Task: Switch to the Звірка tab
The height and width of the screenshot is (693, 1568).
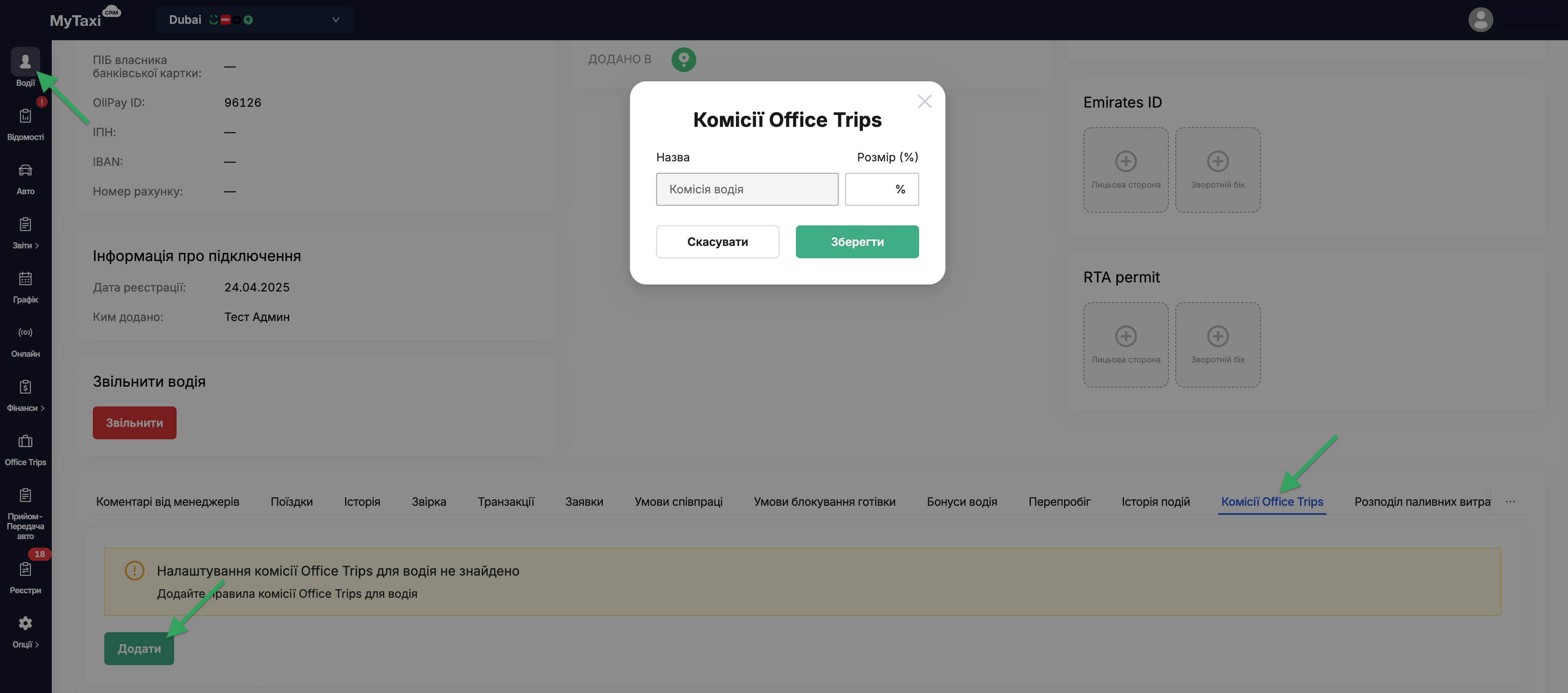Action: click(428, 501)
